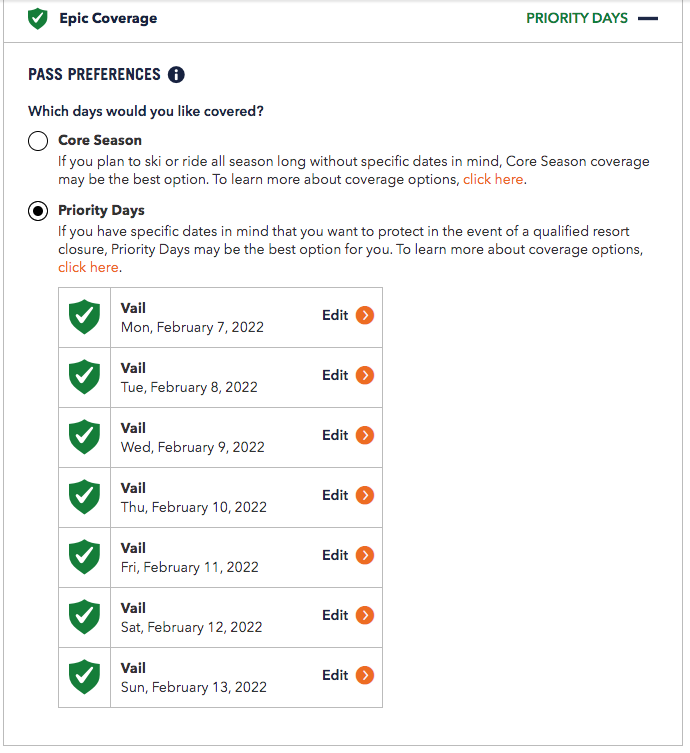This screenshot has width=690, height=753.
Task: Click orange arrow for February 13 row
Action: point(365,676)
